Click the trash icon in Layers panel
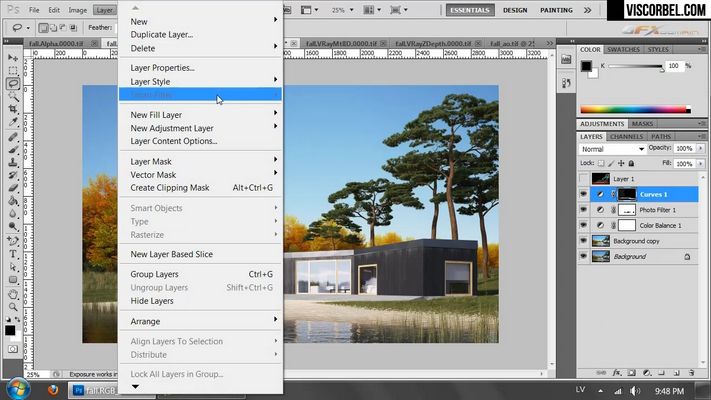Screen dimensions: 711x400 click(x=692, y=373)
